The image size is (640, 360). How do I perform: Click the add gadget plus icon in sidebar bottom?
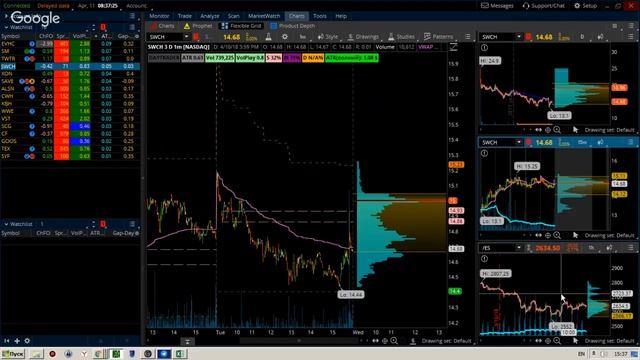17,340
